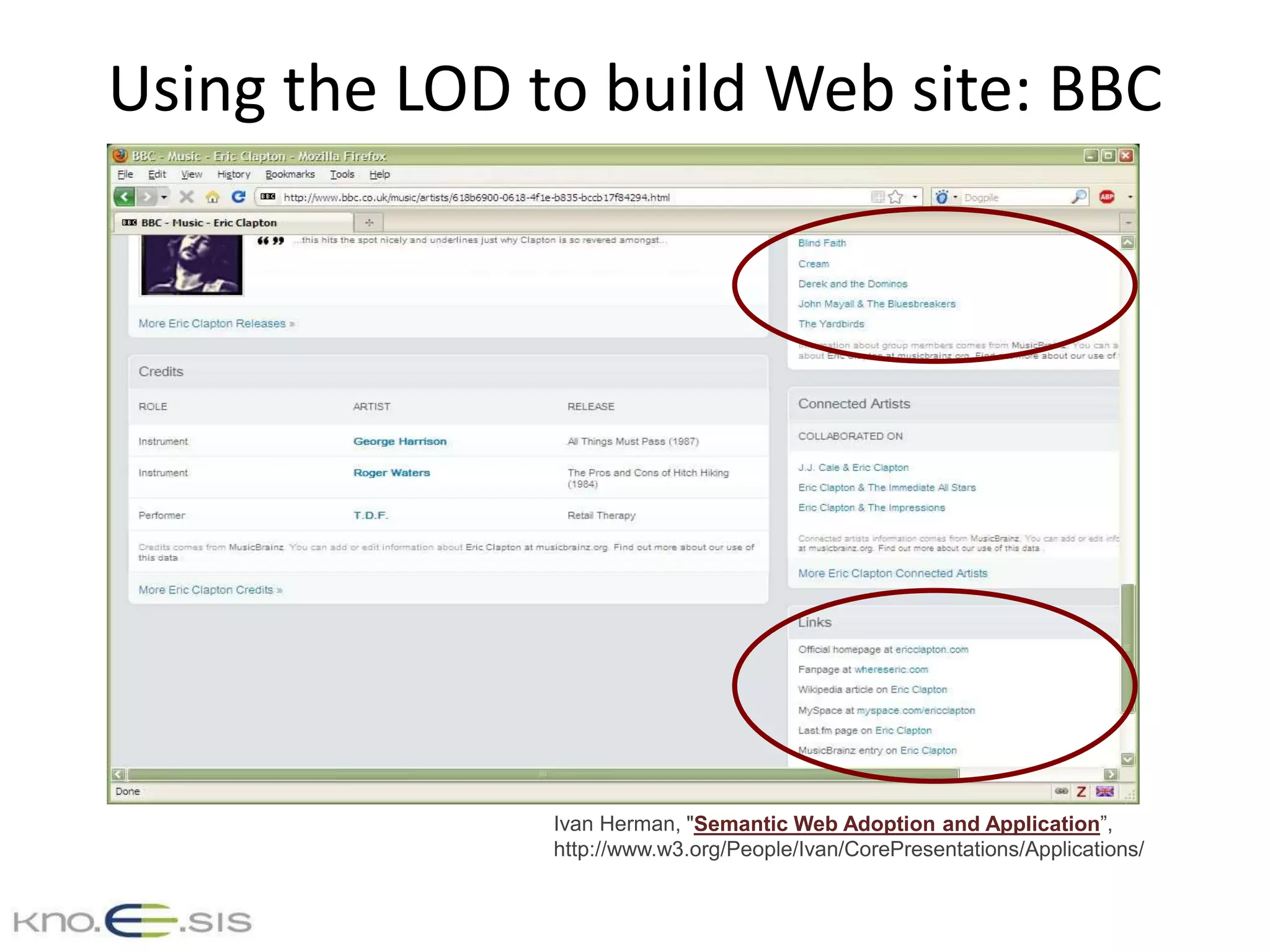Open the Cream group link

pyautogui.click(x=814, y=264)
